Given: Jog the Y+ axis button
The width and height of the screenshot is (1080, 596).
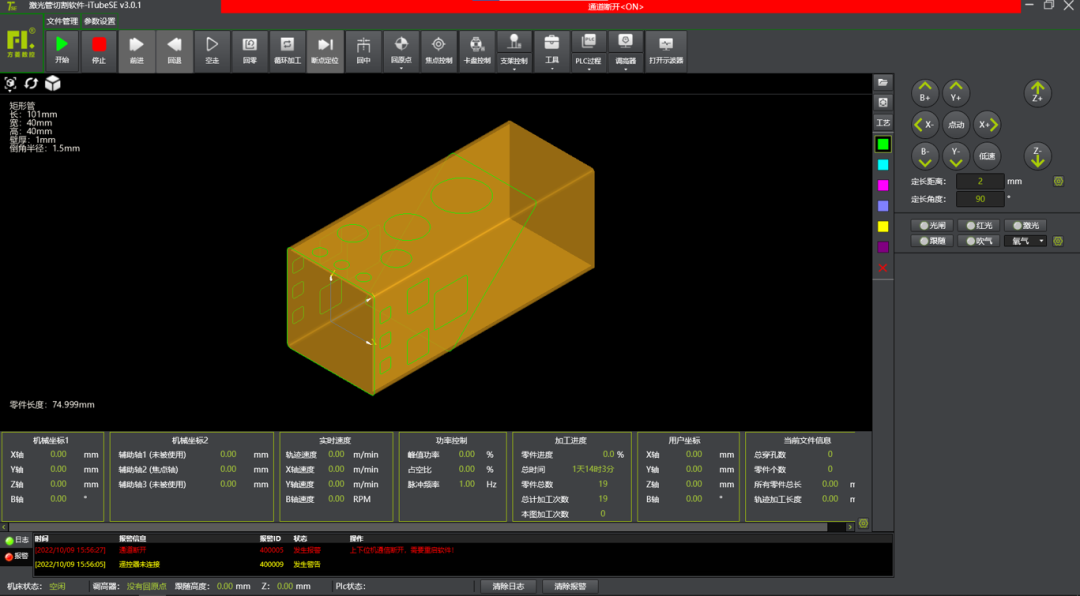Looking at the screenshot, I should [956, 93].
